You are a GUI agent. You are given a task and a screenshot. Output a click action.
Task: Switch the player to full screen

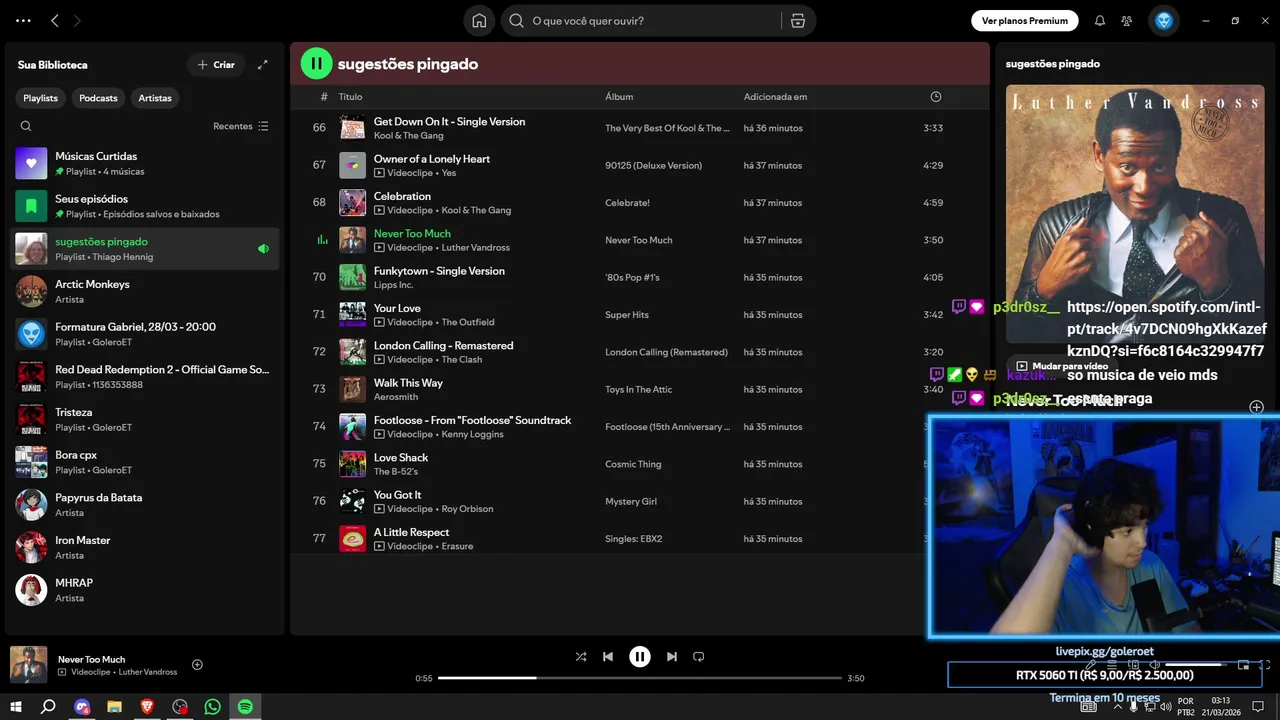[1264, 664]
